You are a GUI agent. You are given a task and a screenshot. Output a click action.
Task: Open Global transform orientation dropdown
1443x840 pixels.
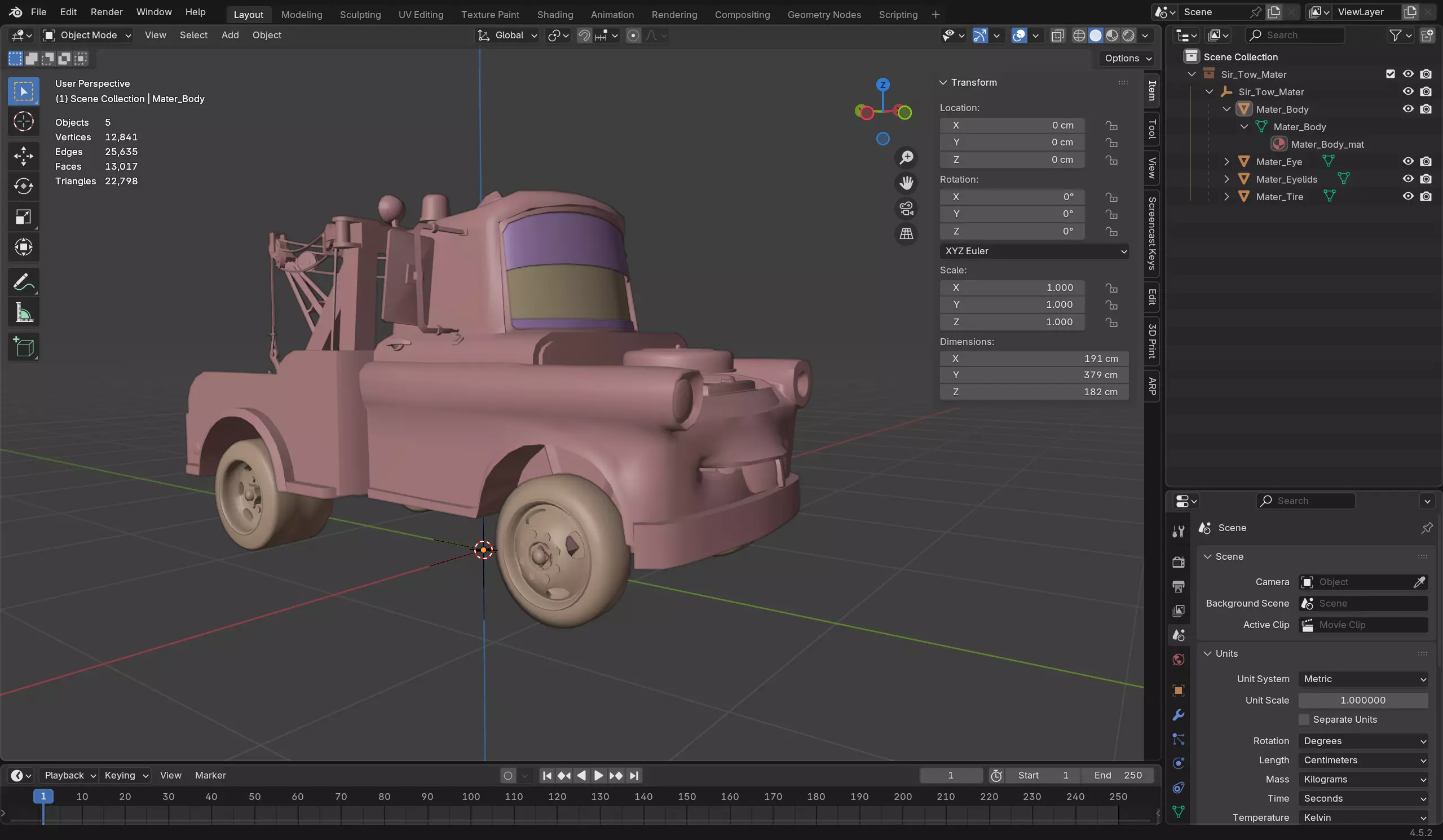(x=508, y=36)
